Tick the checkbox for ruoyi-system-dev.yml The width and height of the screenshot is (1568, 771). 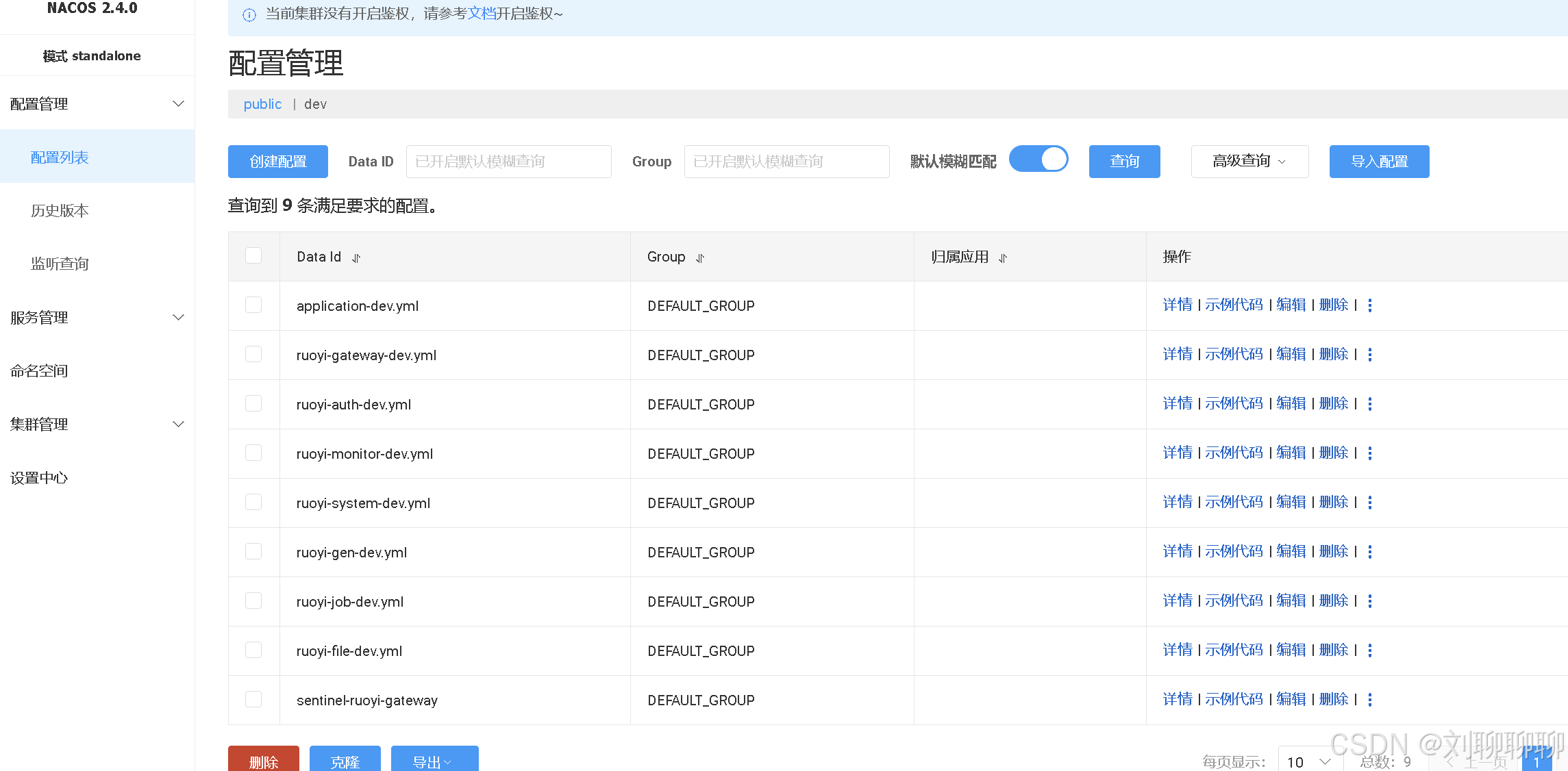253,503
